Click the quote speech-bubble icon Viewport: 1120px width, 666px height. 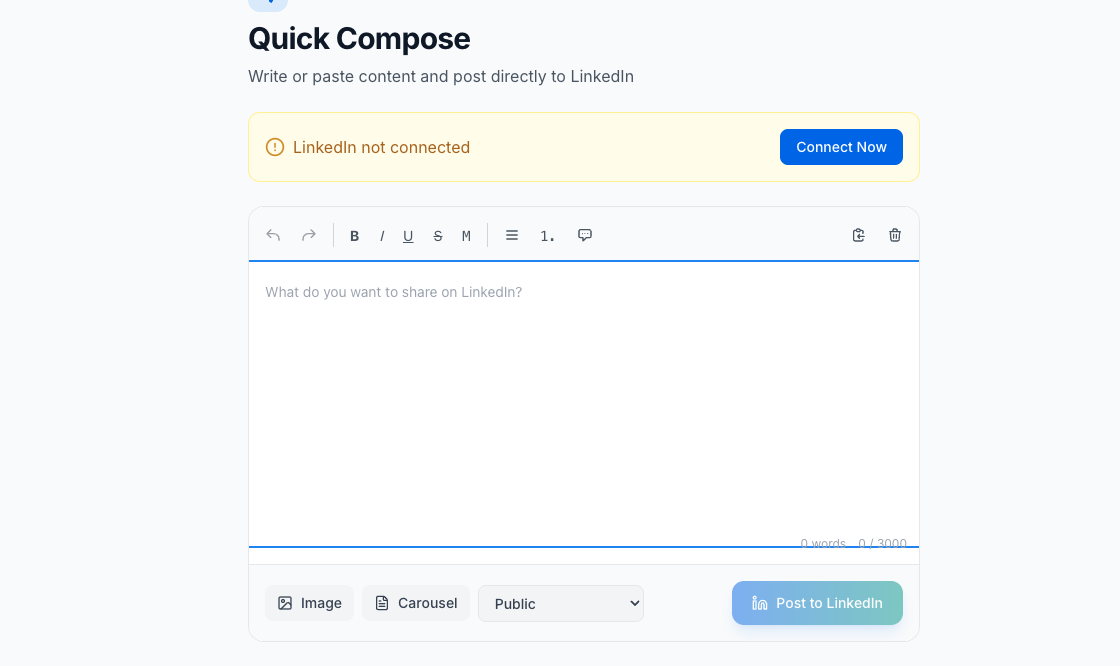[585, 235]
